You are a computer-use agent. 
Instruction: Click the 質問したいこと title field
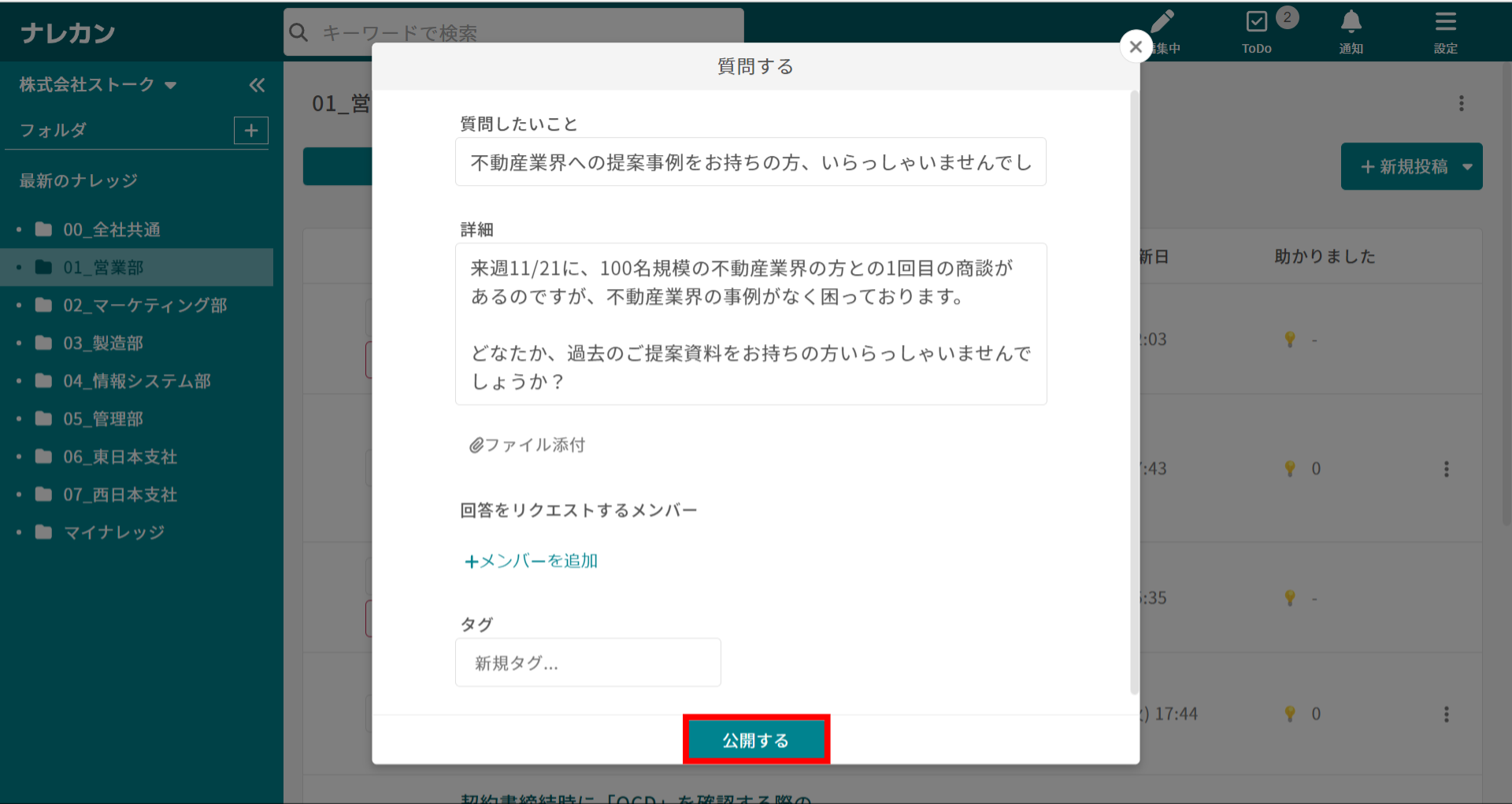pos(750,162)
